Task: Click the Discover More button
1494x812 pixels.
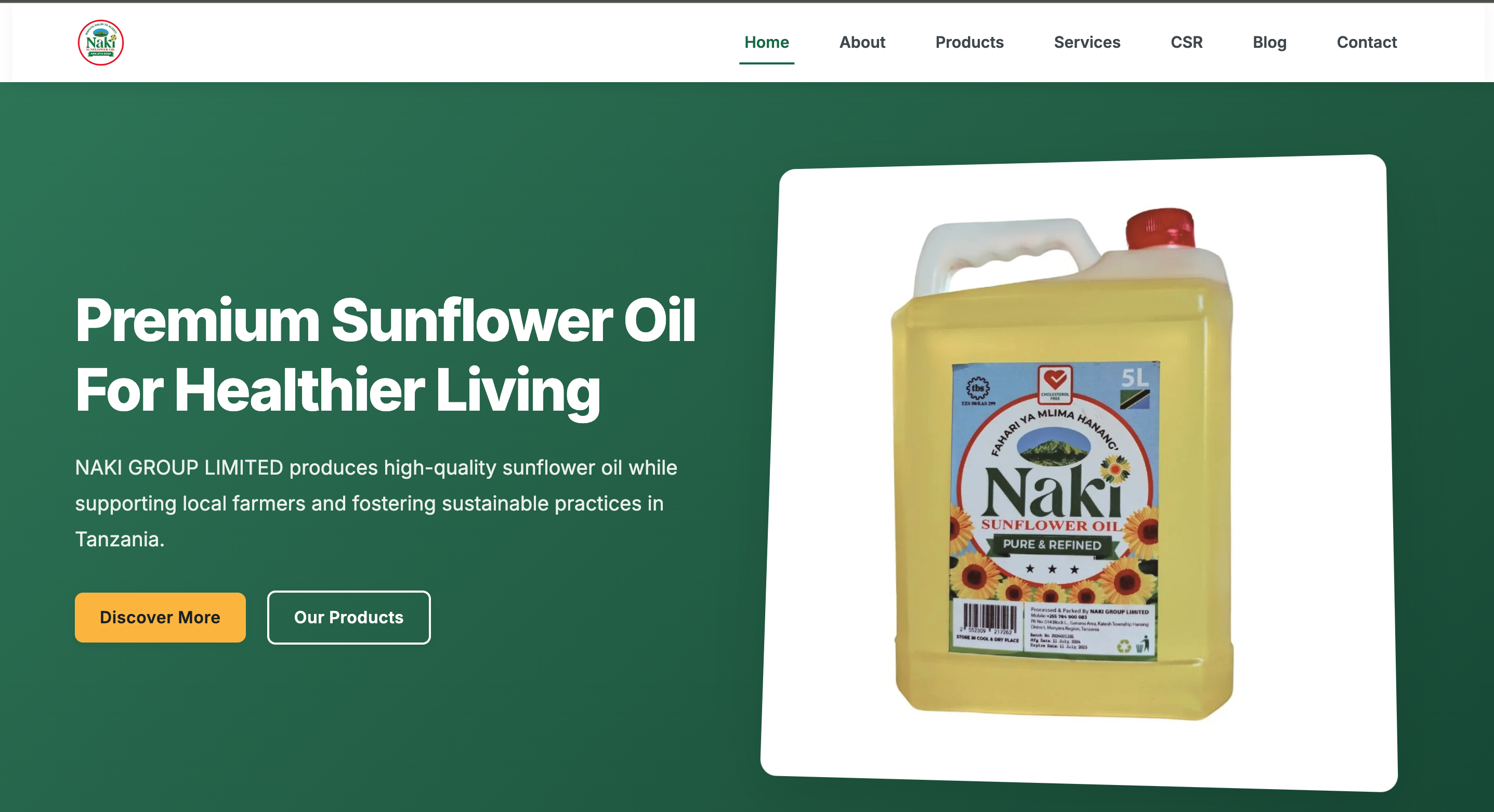Action: click(x=160, y=617)
